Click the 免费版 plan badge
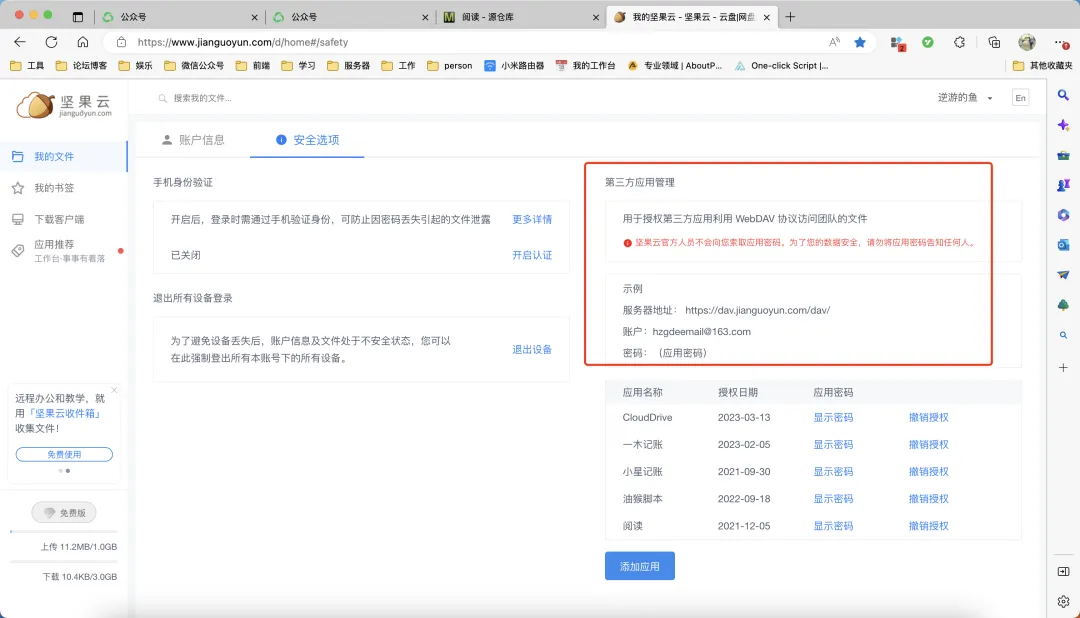 (64, 513)
